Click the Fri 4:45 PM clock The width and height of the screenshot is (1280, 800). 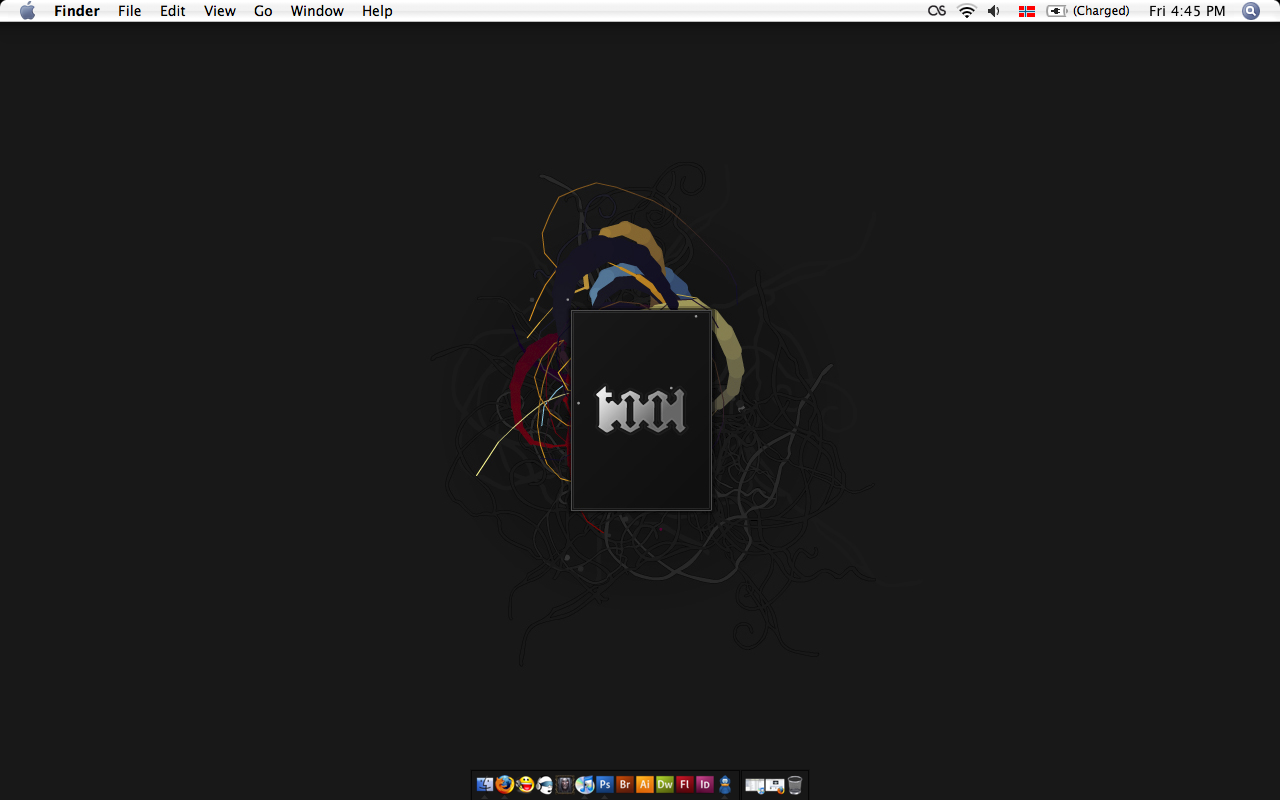click(1187, 11)
